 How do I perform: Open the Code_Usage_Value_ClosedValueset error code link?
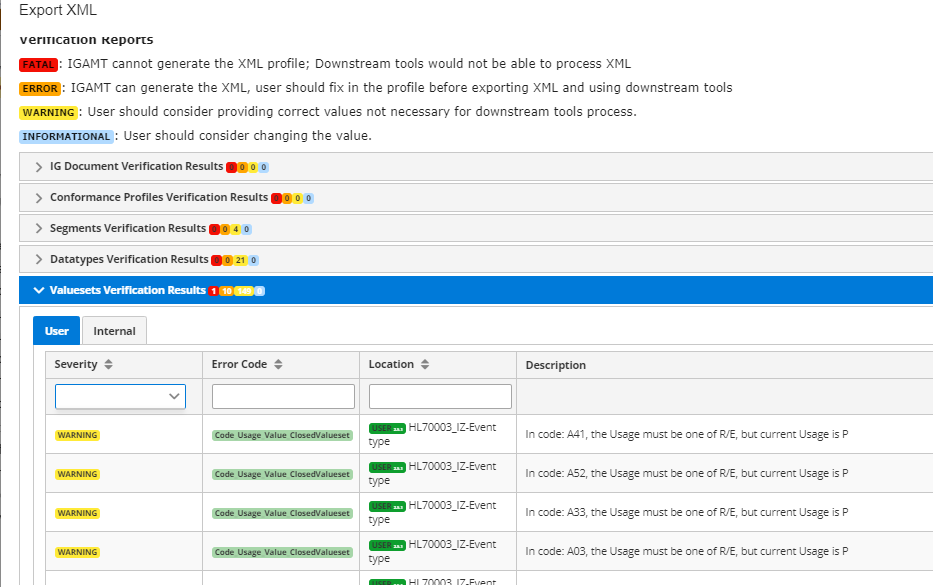pyautogui.click(x=281, y=436)
